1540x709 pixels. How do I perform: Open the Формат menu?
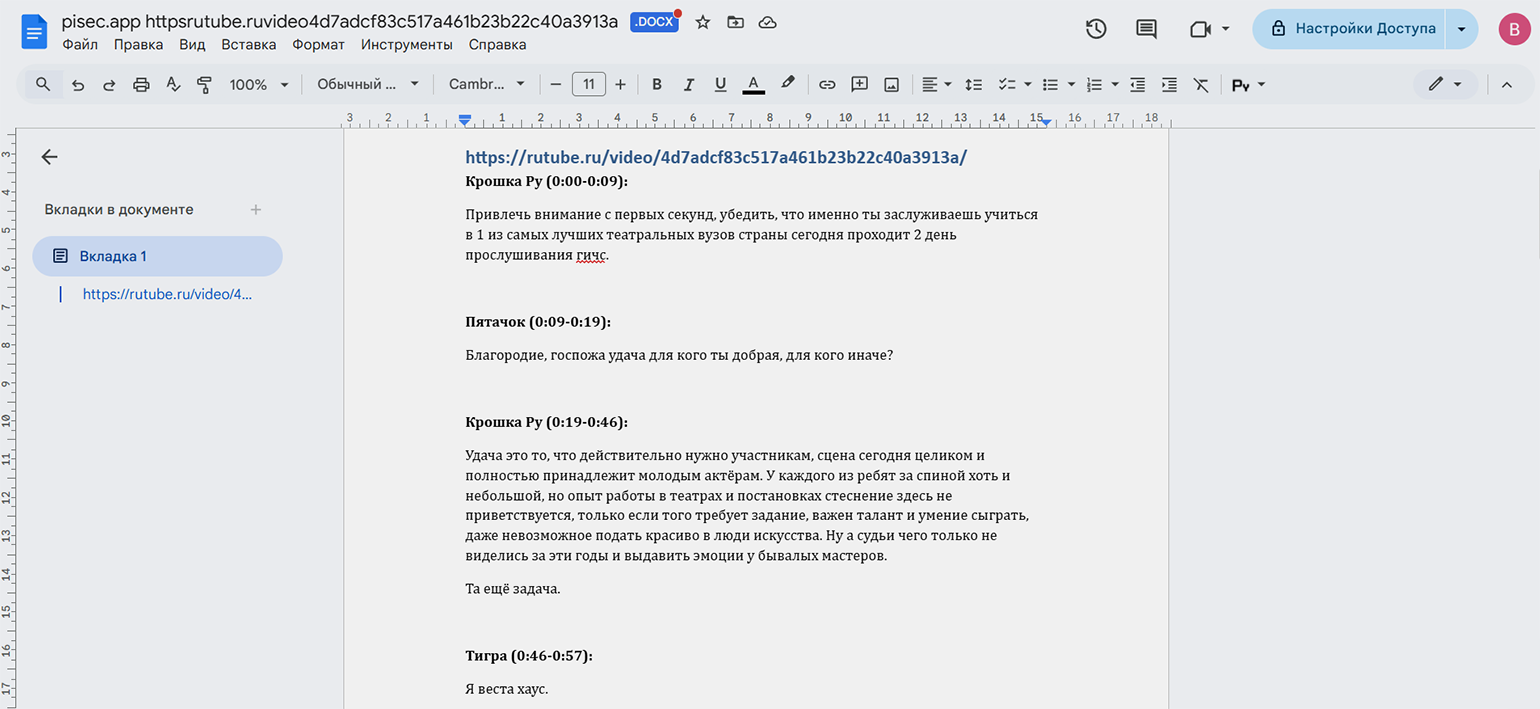coord(318,45)
